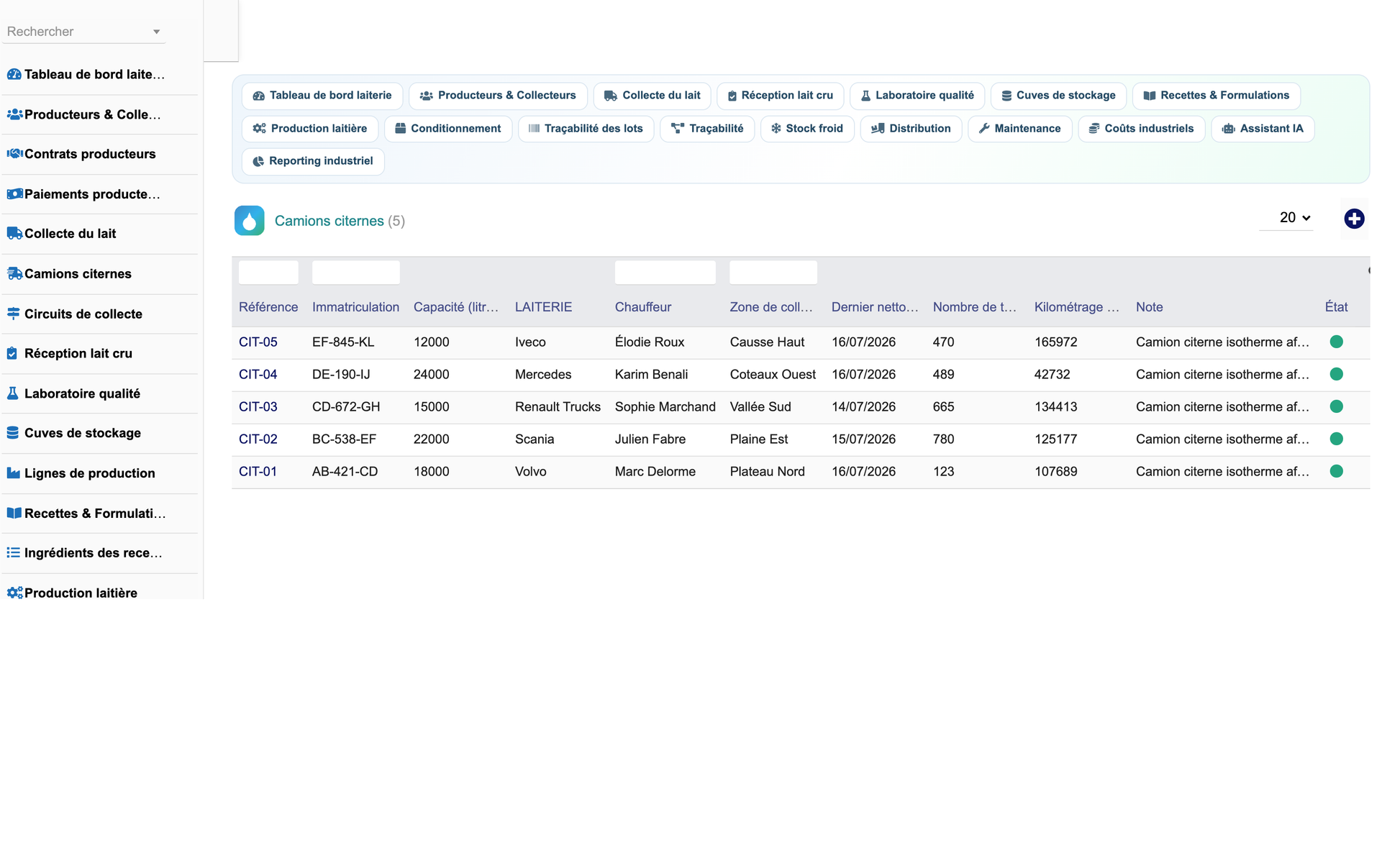
Task: Select Contrats producteurs in the sidebar
Action: coord(90,154)
